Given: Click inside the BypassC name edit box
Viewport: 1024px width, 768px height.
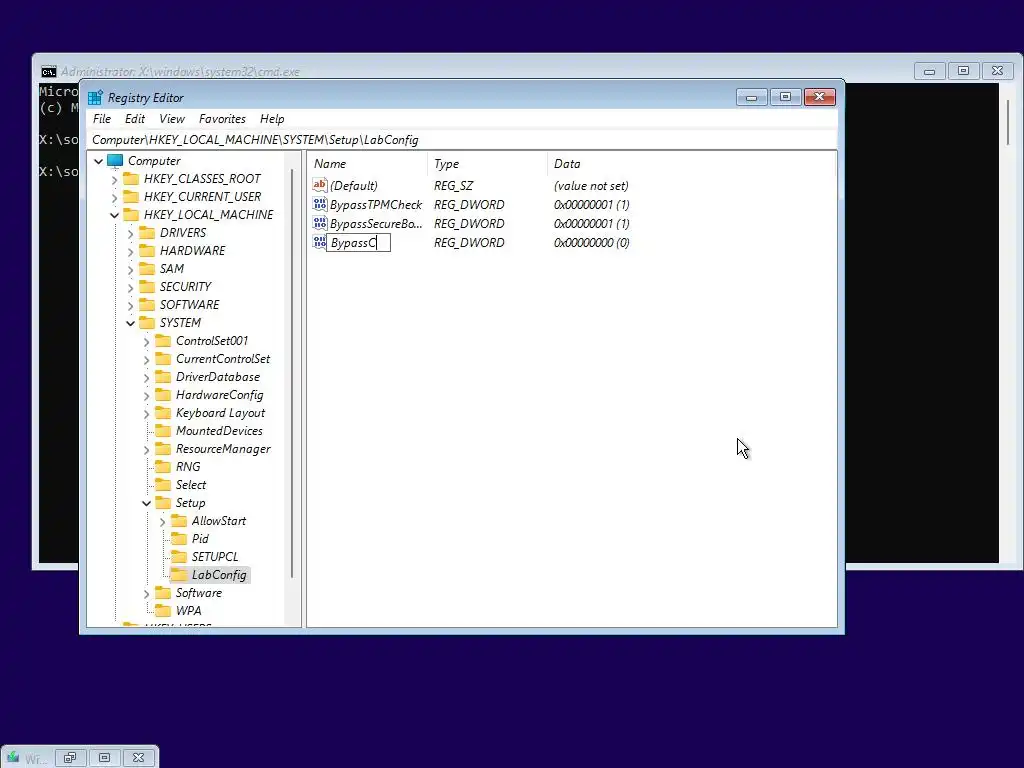Looking at the screenshot, I should (359, 242).
